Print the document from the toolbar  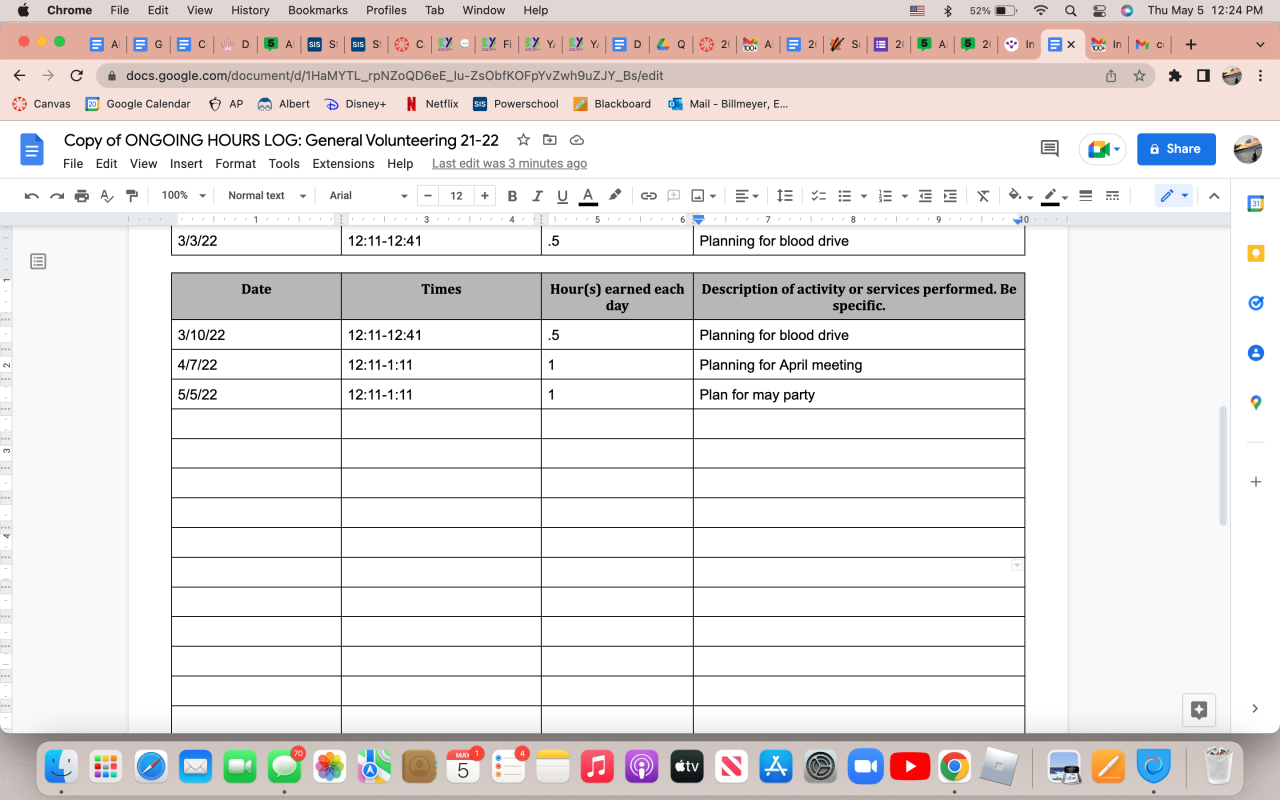[82, 196]
